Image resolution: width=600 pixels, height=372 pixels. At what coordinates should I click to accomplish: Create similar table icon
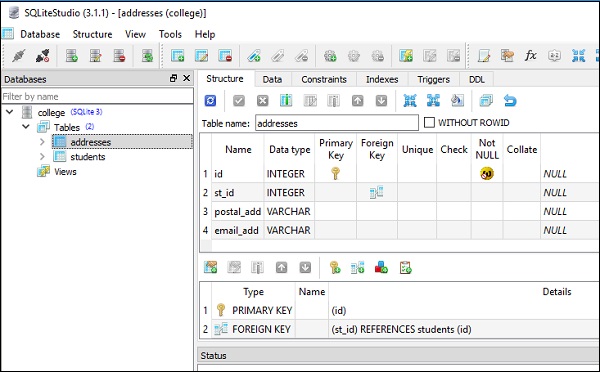(486, 101)
